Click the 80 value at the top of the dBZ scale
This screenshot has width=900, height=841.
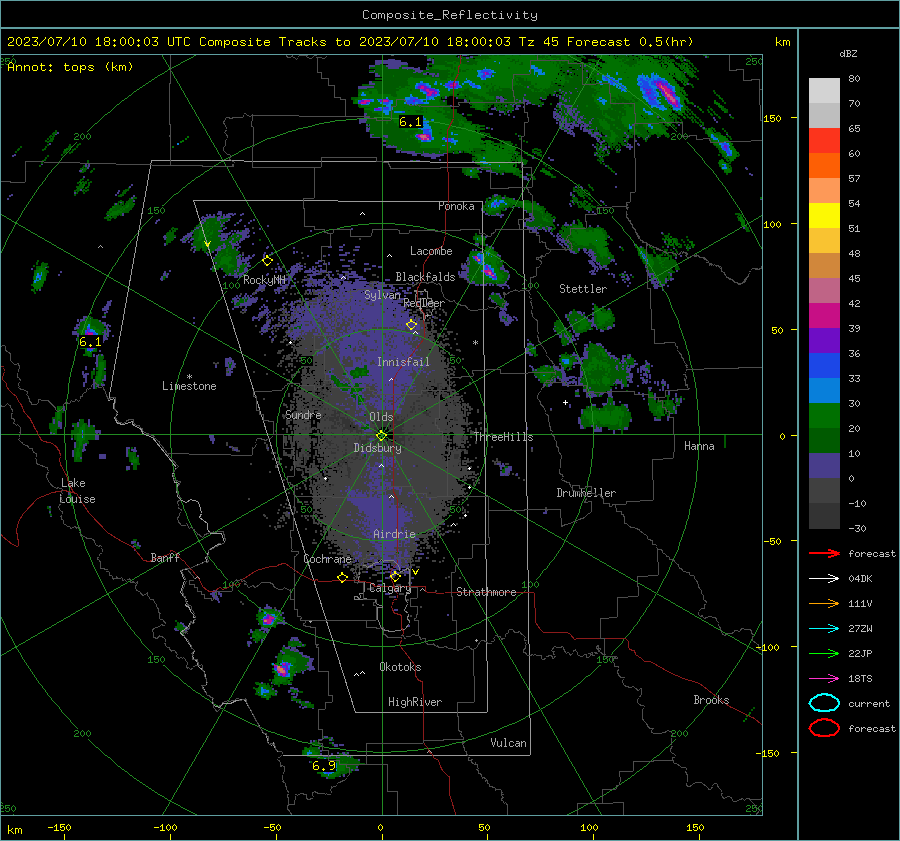pyautogui.click(x=854, y=79)
